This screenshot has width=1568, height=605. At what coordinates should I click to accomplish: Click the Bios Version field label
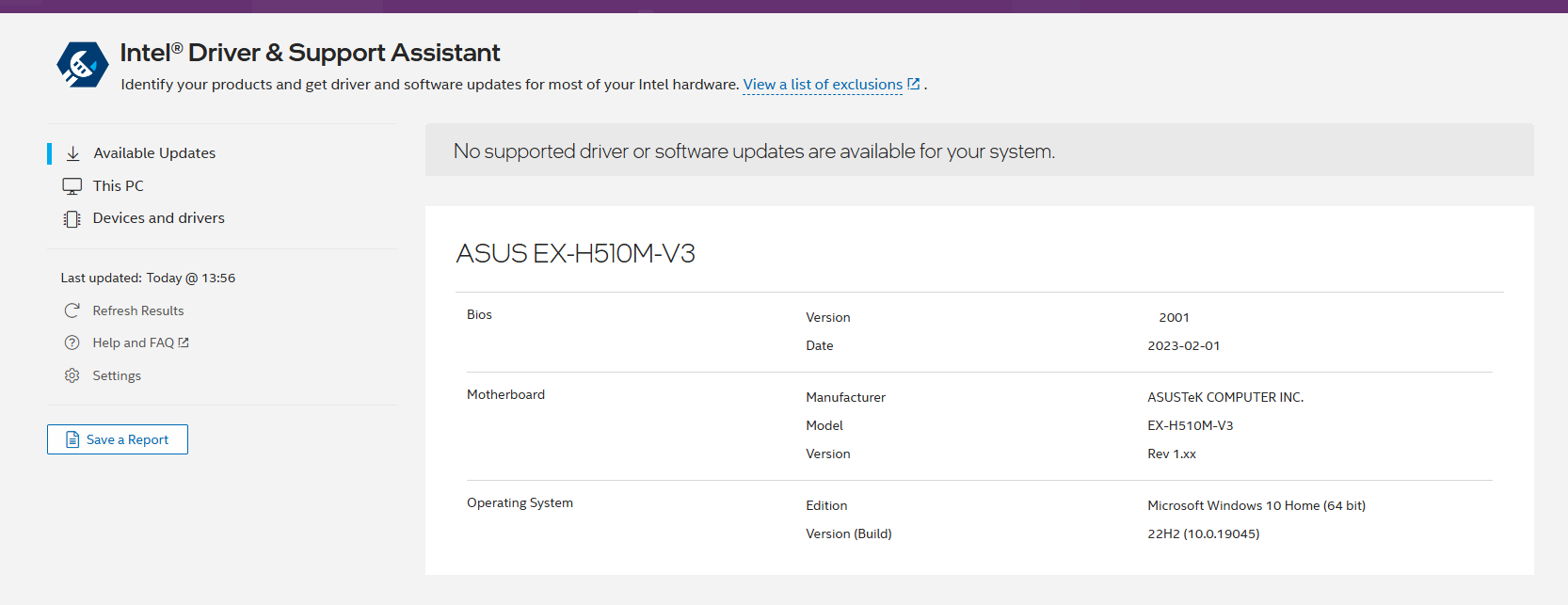point(827,317)
